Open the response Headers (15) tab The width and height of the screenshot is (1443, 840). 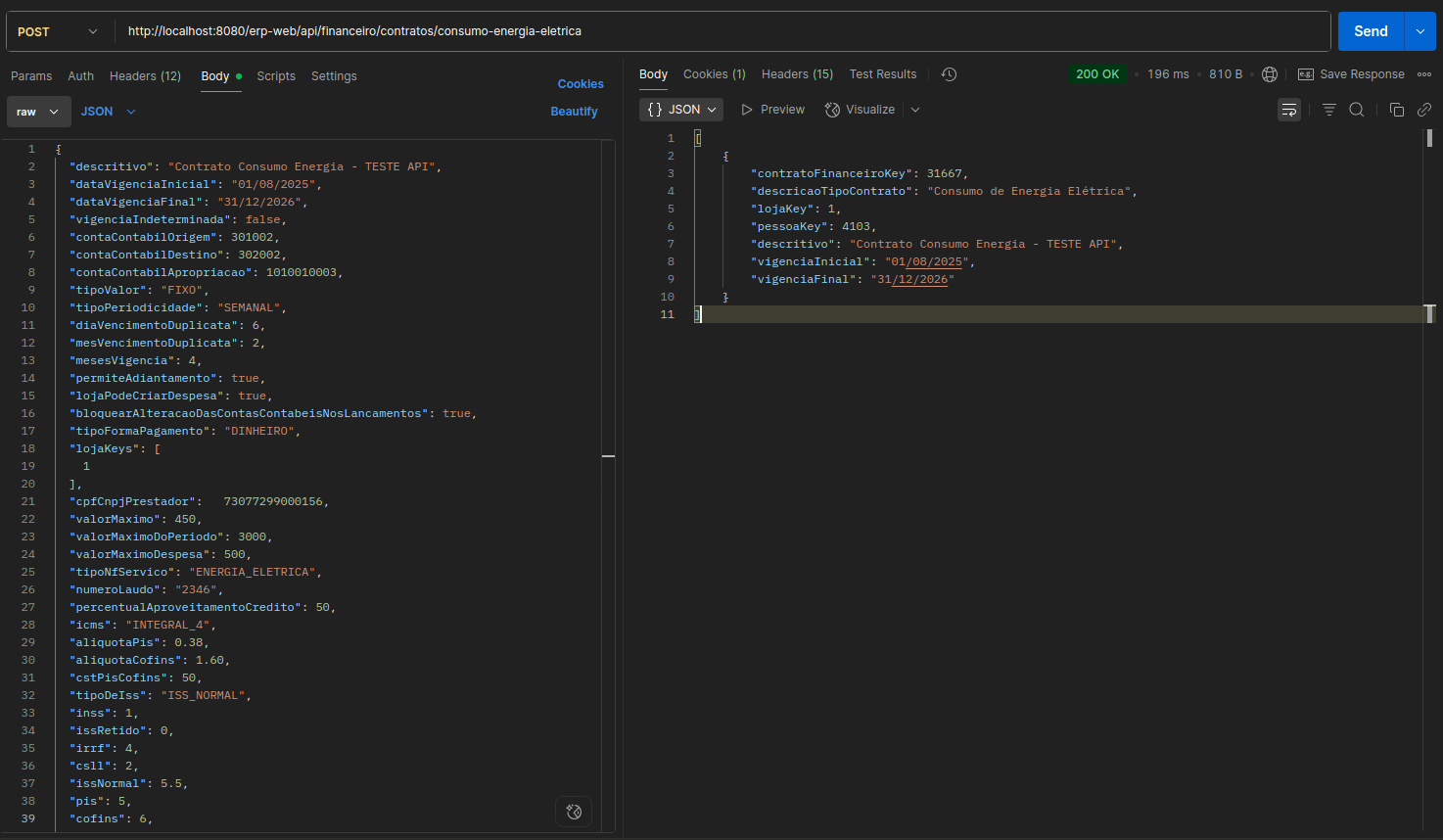click(798, 74)
